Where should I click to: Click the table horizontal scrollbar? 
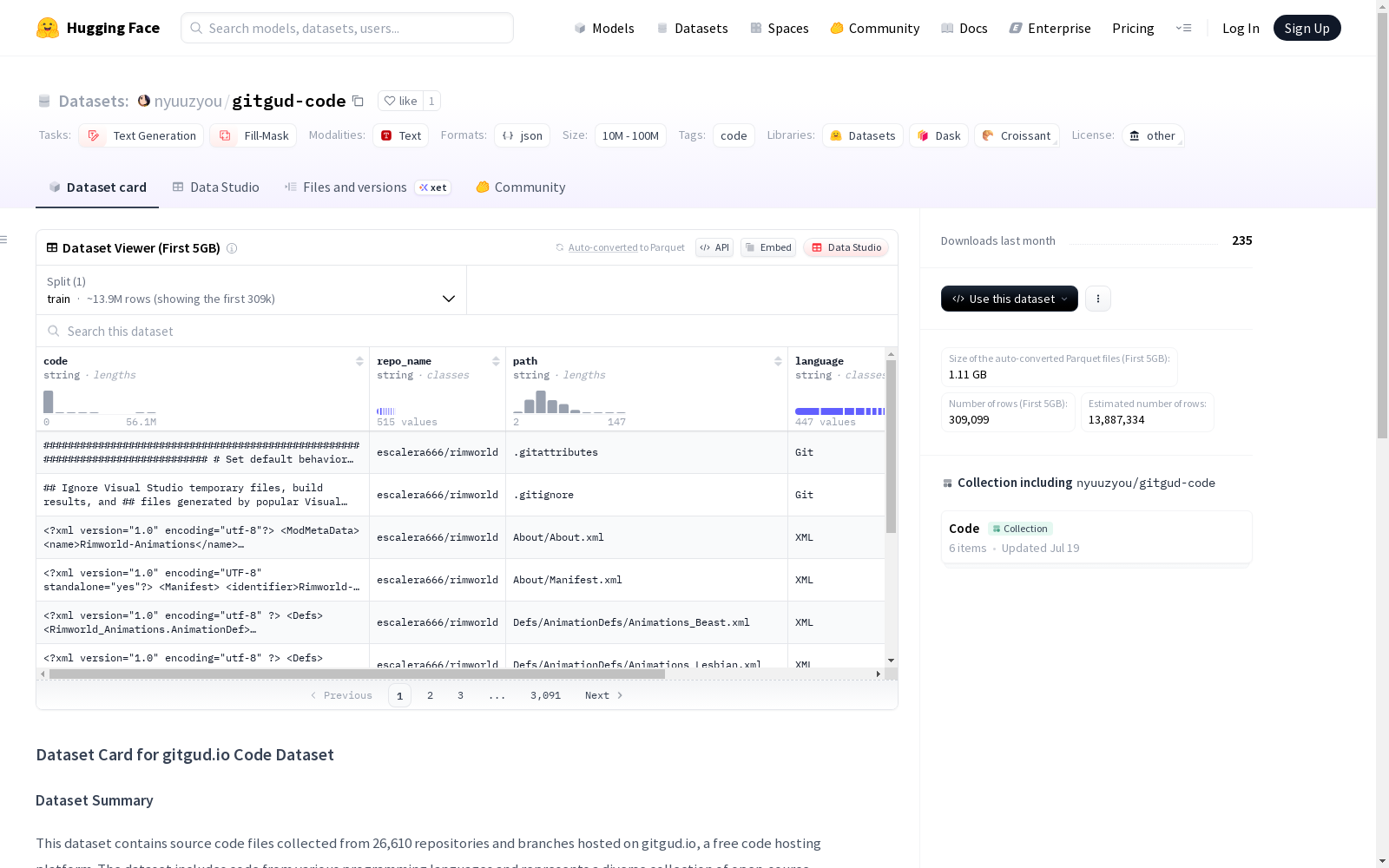coord(357,674)
